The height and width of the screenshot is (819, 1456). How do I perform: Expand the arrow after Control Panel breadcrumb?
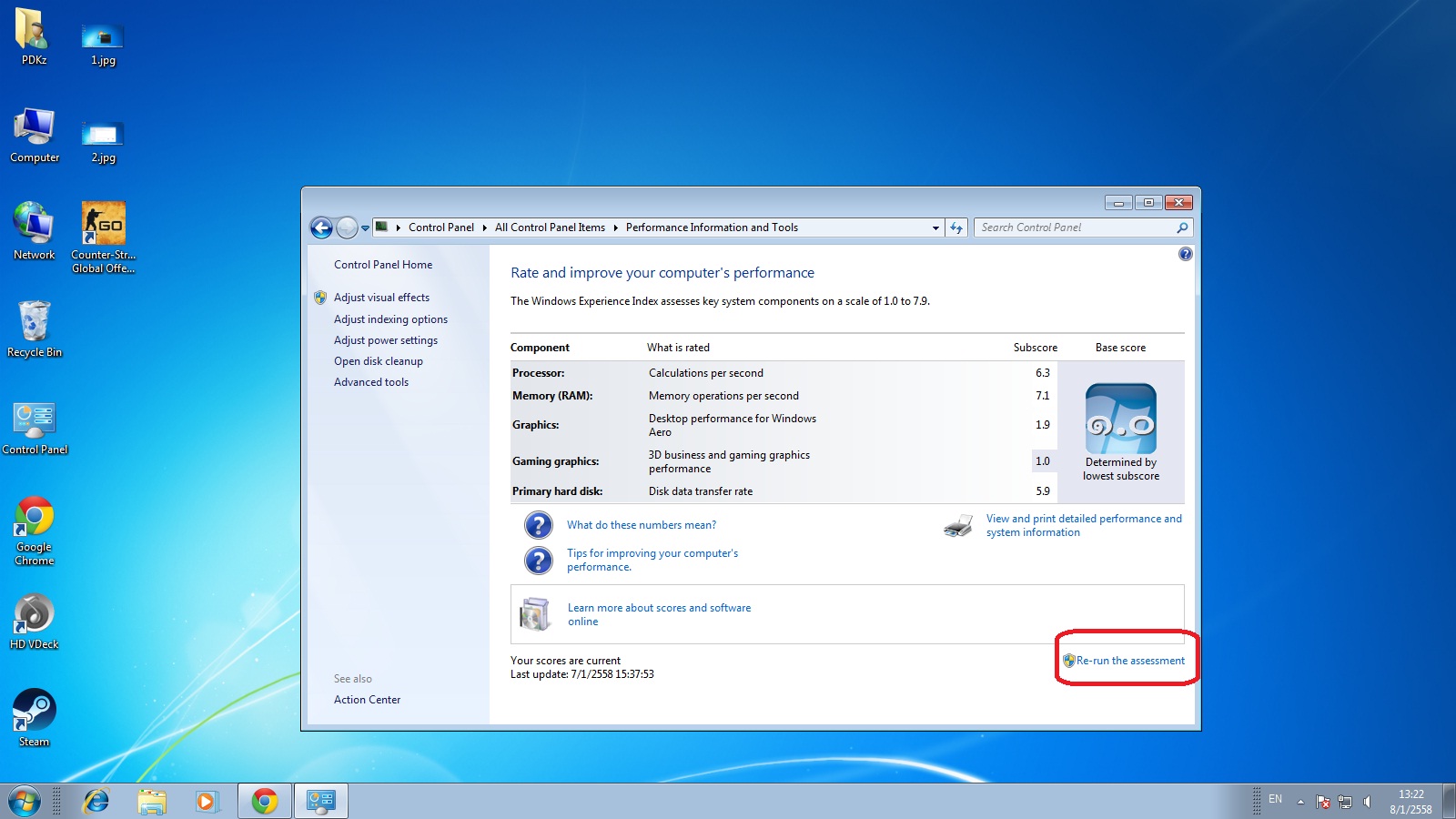coord(484,227)
